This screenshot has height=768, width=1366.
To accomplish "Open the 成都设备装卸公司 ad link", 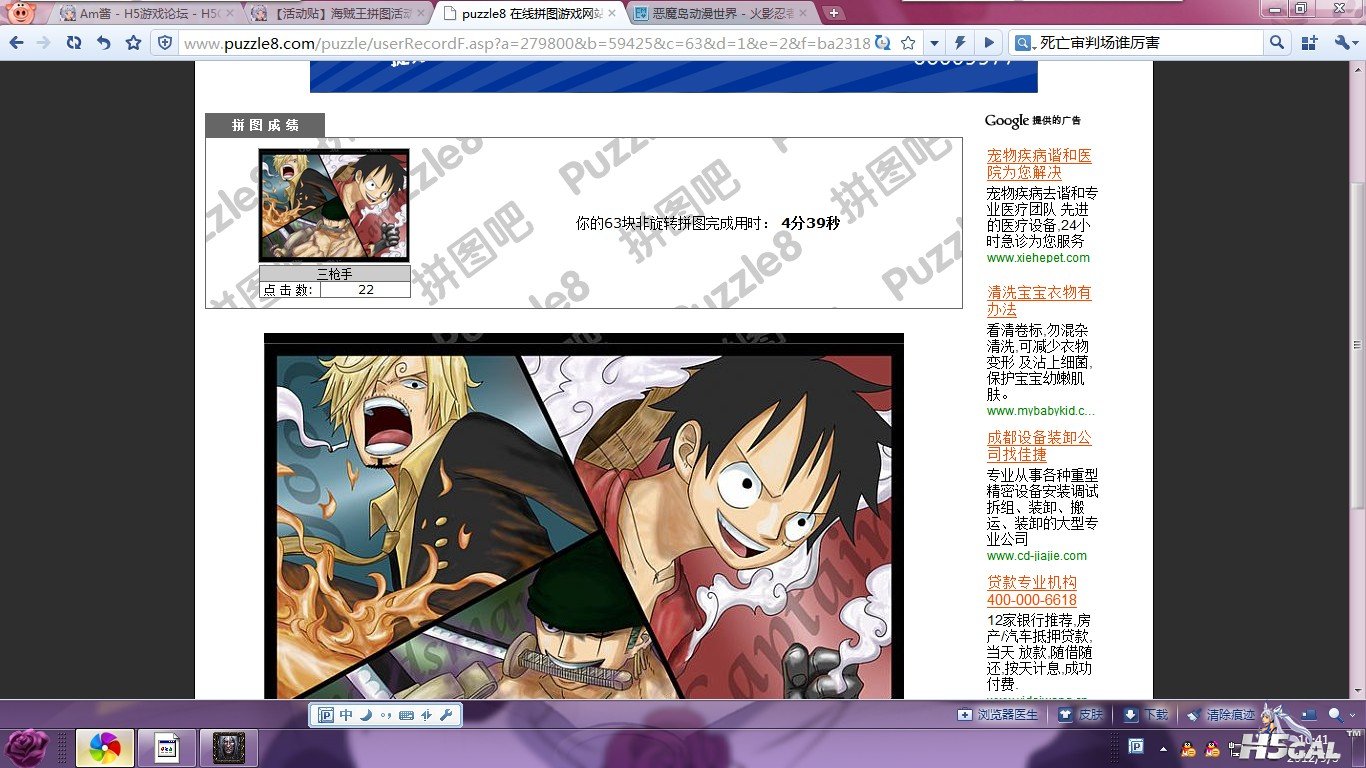I will pyautogui.click(x=1039, y=446).
